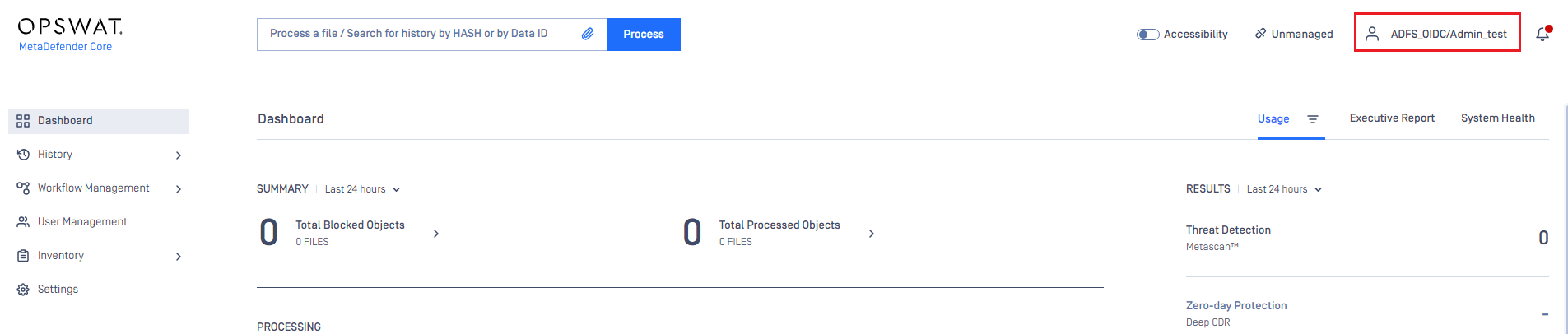Open the Zero-day Protection link
1568x334 pixels.
(x=1236, y=305)
